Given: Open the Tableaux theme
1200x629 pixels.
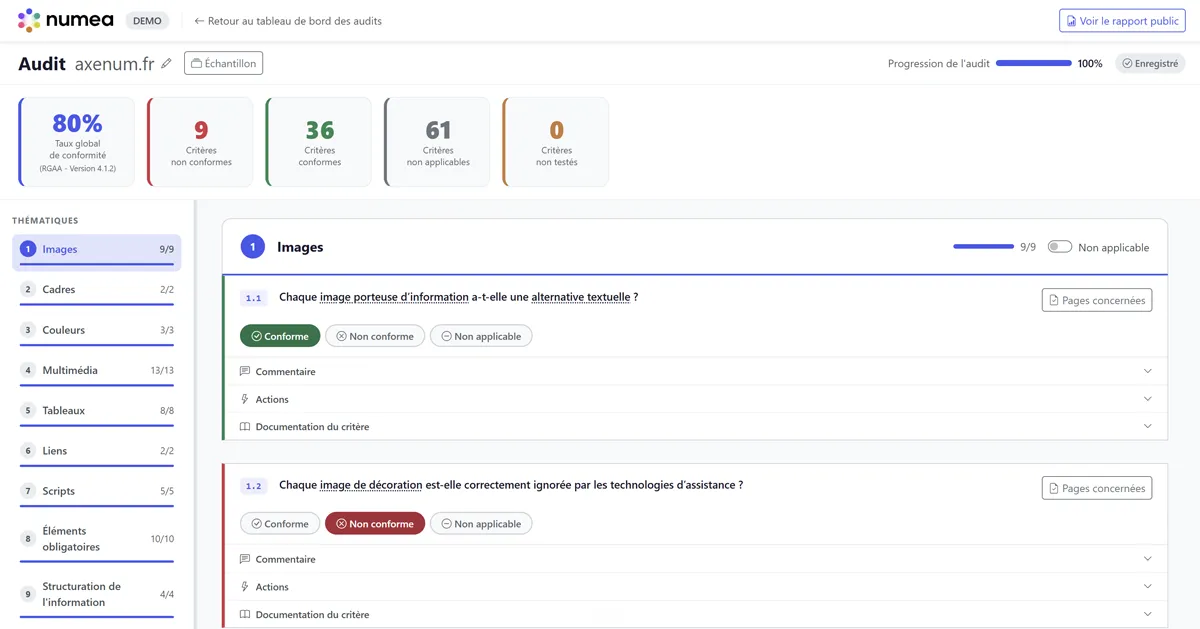Looking at the screenshot, I should click(x=97, y=411).
